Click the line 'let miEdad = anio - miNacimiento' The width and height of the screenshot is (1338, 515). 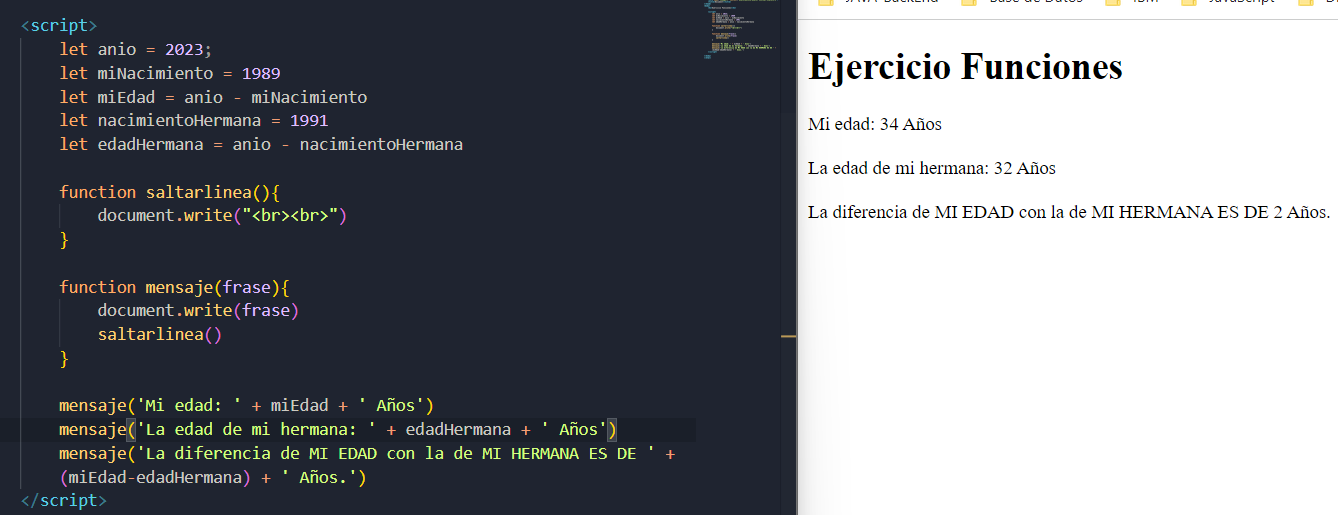[x=213, y=97]
